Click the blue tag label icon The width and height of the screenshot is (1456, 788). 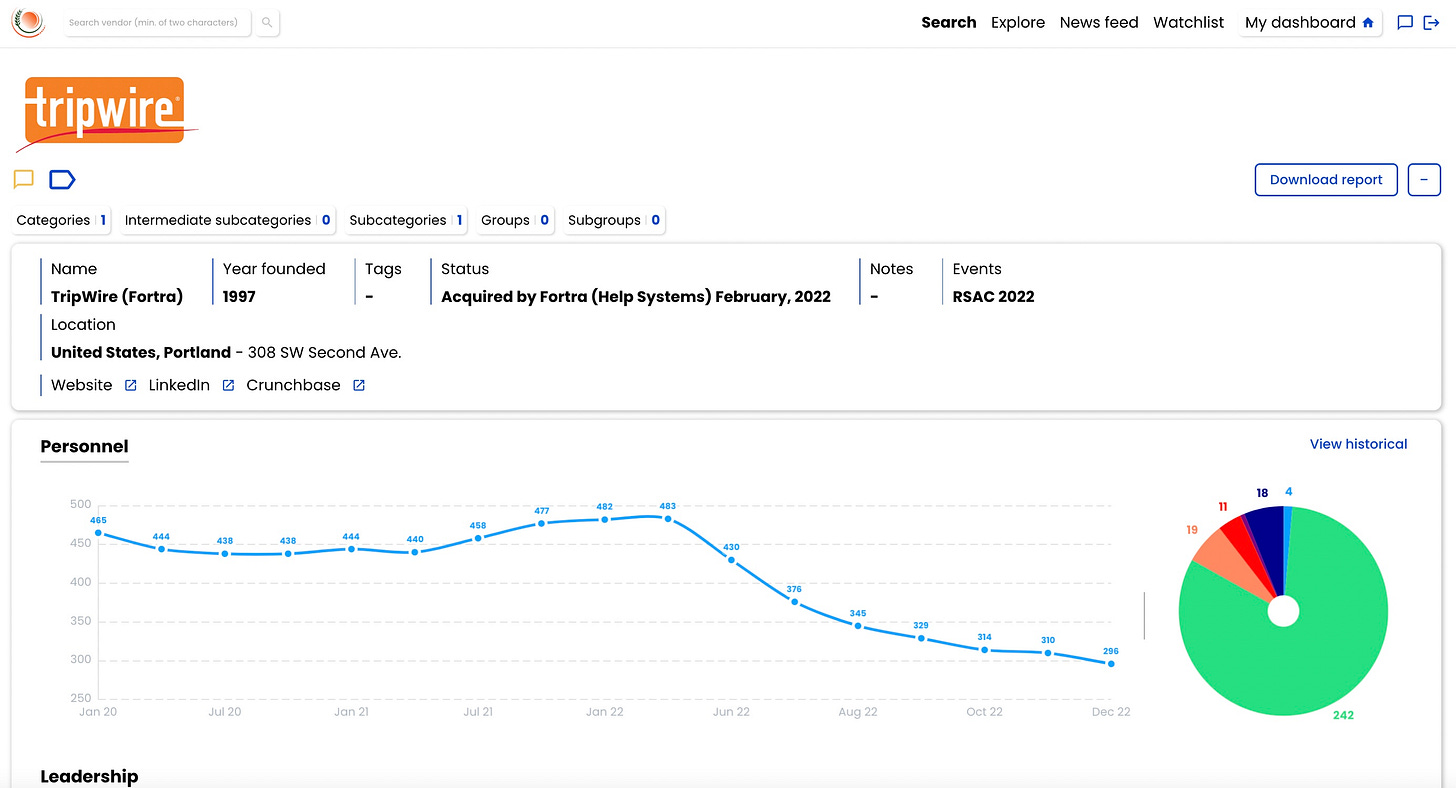point(62,180)
